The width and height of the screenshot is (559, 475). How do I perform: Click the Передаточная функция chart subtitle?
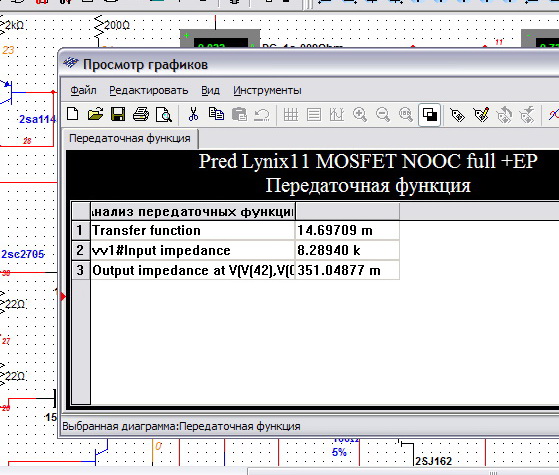point(368,186)
